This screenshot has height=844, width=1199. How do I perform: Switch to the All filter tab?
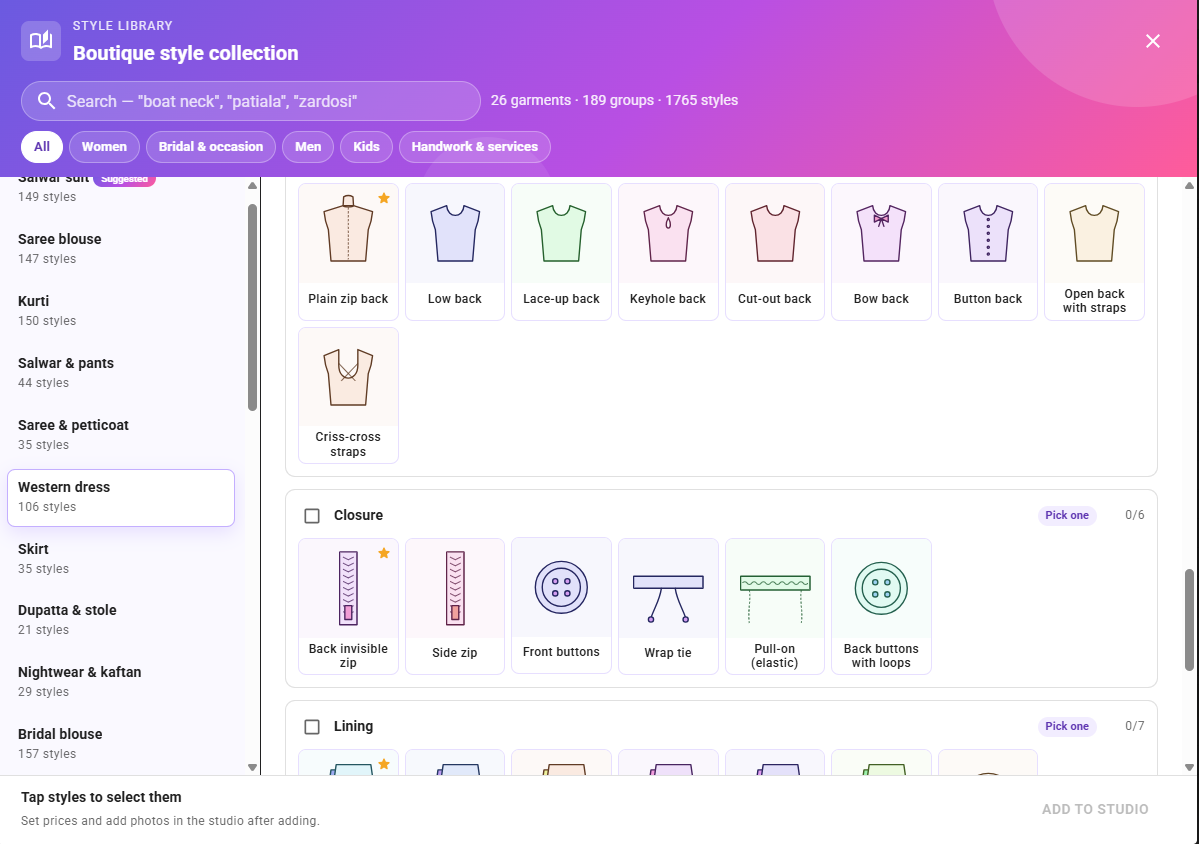42,147
